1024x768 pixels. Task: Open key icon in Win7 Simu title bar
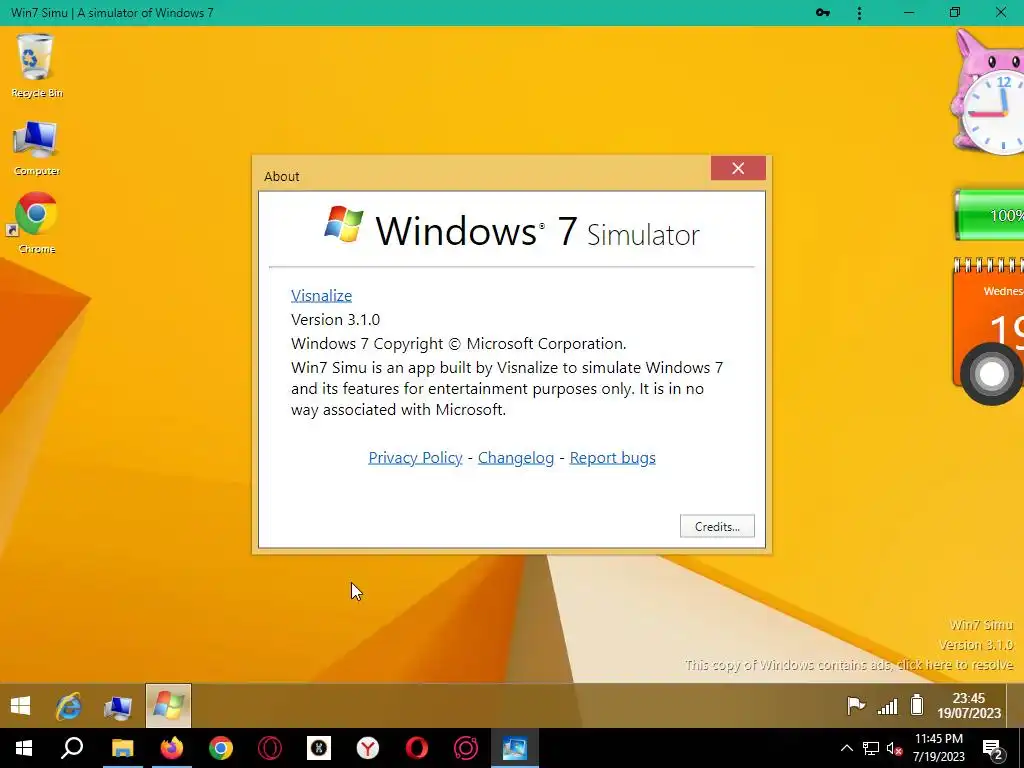click(823, 12)
